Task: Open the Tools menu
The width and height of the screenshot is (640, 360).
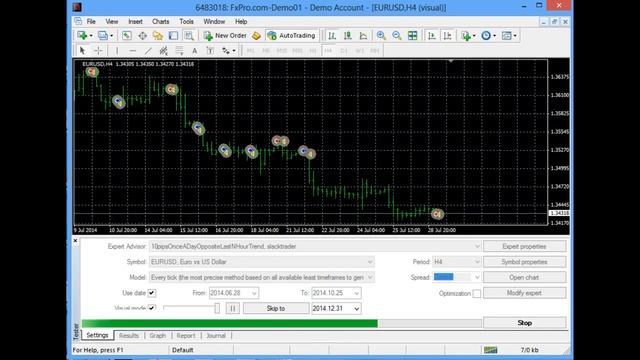Action: tap(186, 22)
